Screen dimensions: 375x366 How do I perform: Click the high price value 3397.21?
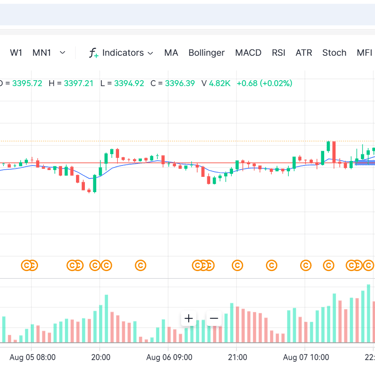[78, 83]
